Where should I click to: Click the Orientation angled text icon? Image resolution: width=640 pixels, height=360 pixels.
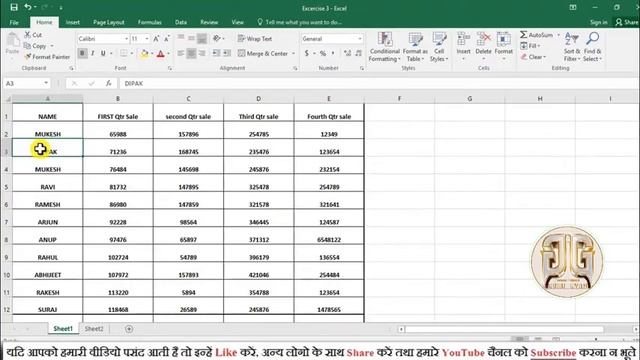pos(217,38)
